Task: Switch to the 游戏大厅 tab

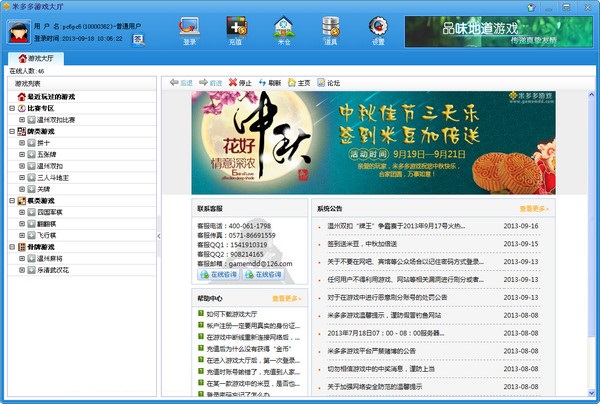Action: pyautogui.click(x=36, y=59)
